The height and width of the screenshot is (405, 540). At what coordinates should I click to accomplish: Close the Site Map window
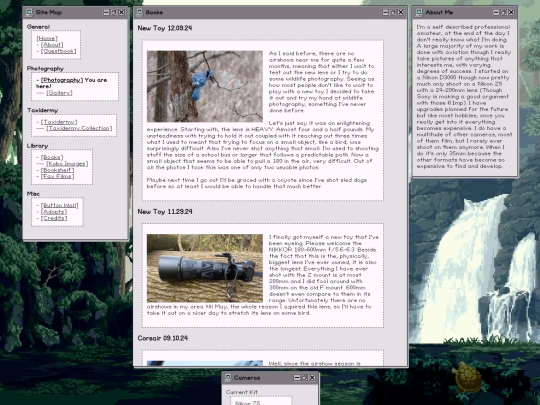click(x=122, y=12)
